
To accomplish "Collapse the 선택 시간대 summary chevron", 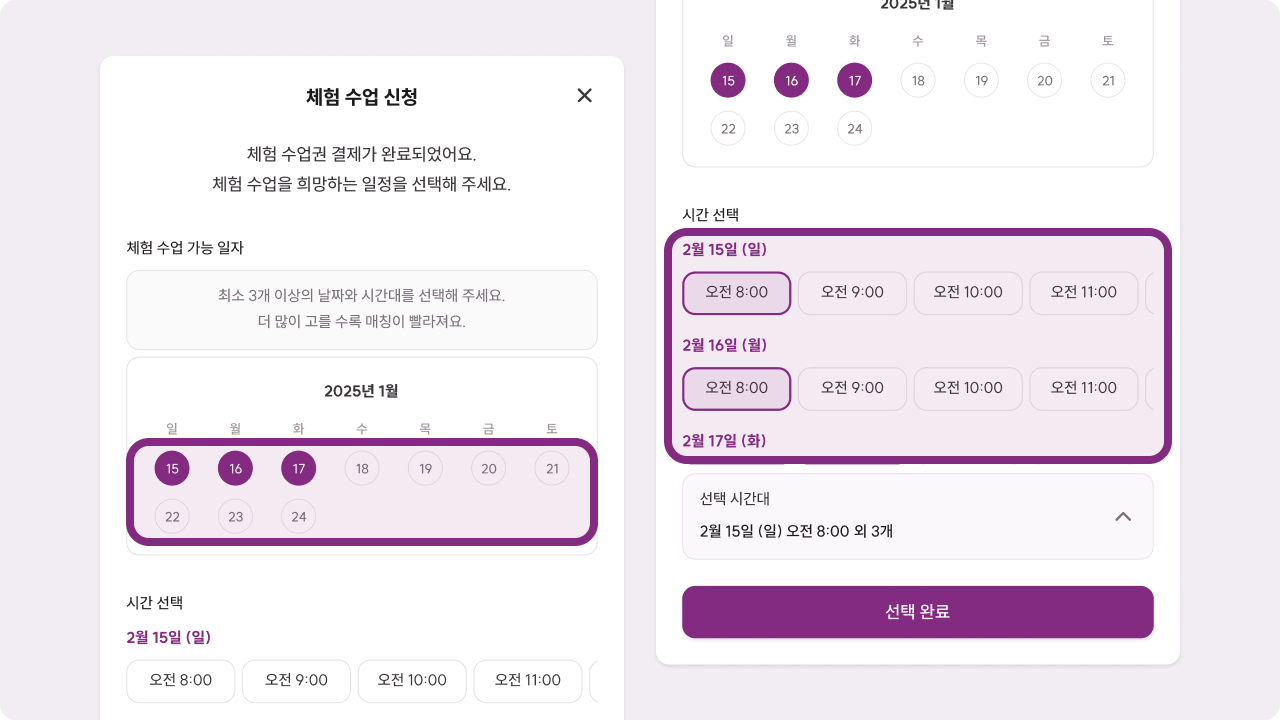I will click(1123, 516).
